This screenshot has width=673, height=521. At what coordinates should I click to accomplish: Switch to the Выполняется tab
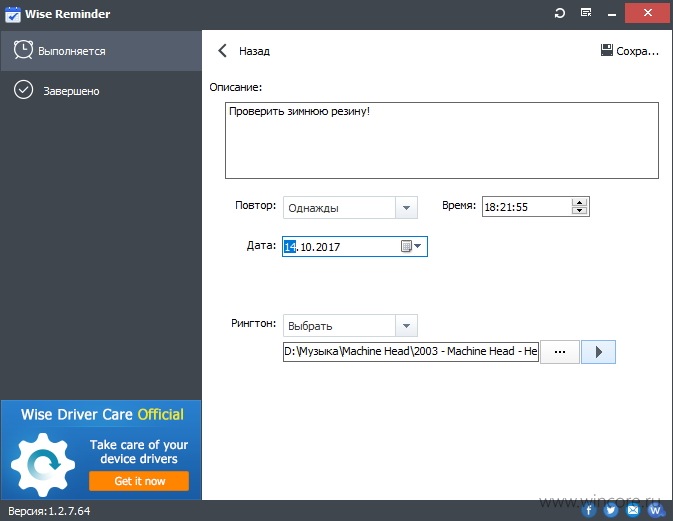tap(101, 51)
